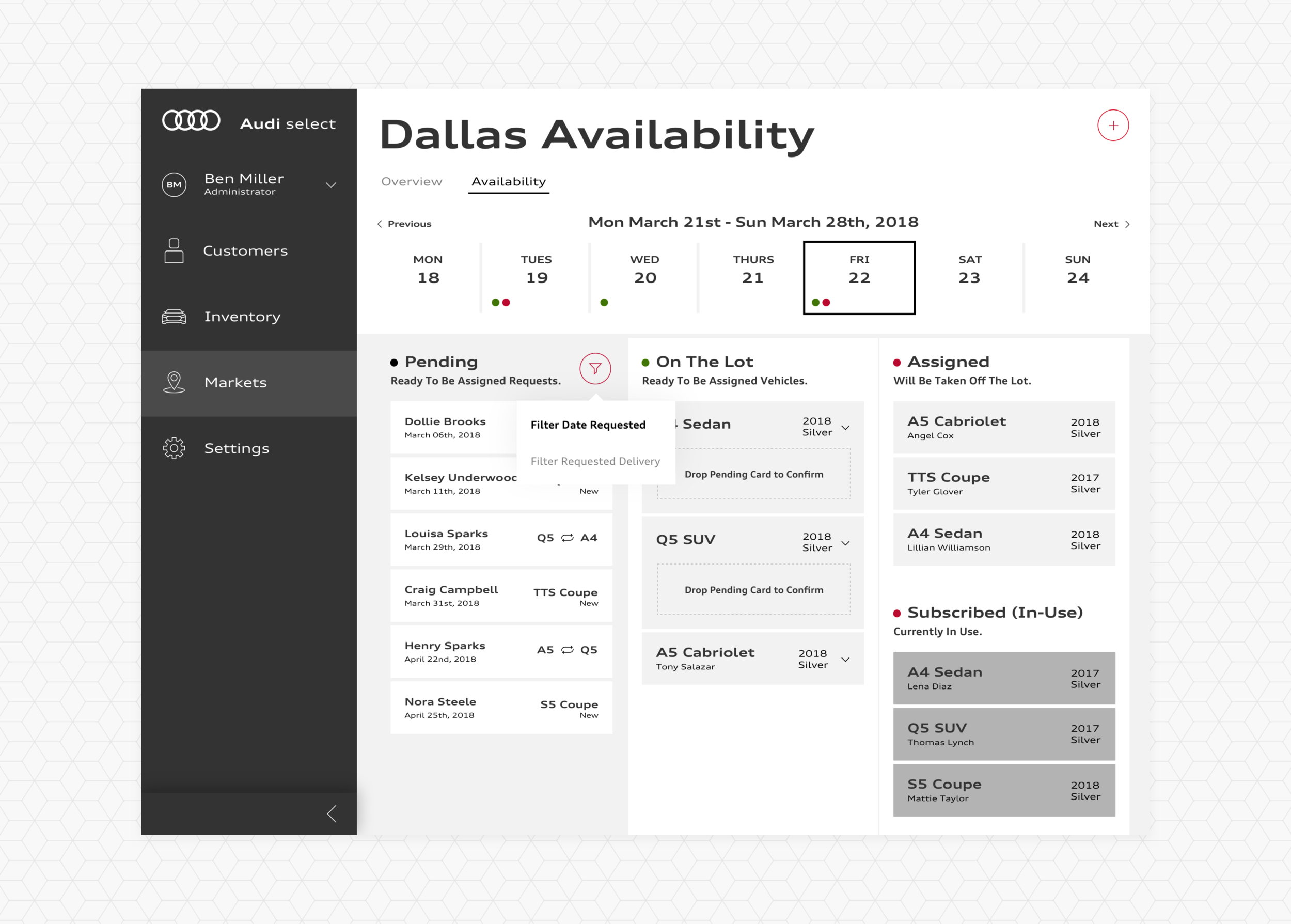Select Sunday 24 in the calendar
Image resolution: width=1291 pixels, height=924 pixels.
pyautogui.click(x=1078, y=278)
